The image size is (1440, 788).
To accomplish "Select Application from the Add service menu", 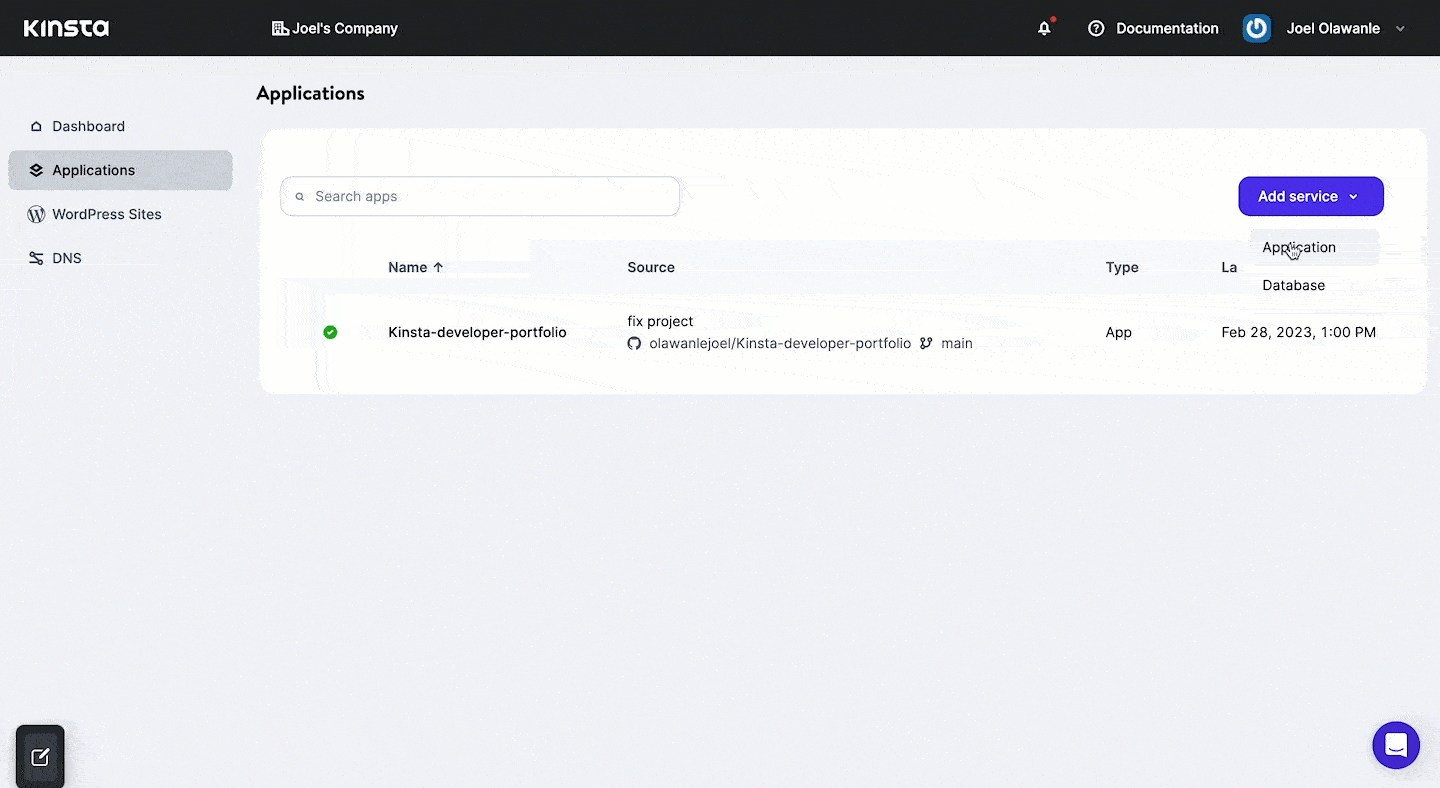I will (x=1300, y=247).
